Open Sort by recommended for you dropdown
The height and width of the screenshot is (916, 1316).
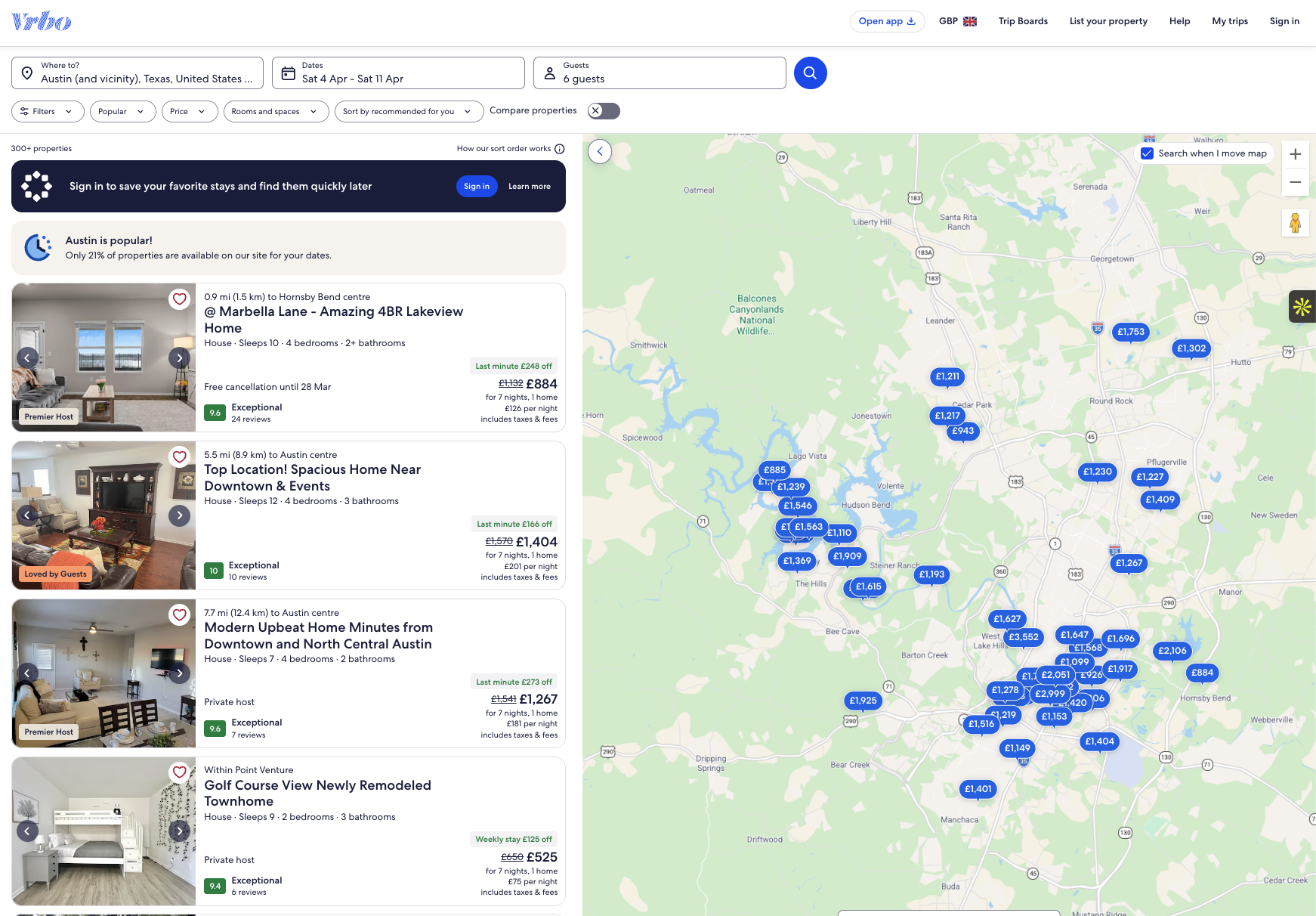tap(408, 111)
